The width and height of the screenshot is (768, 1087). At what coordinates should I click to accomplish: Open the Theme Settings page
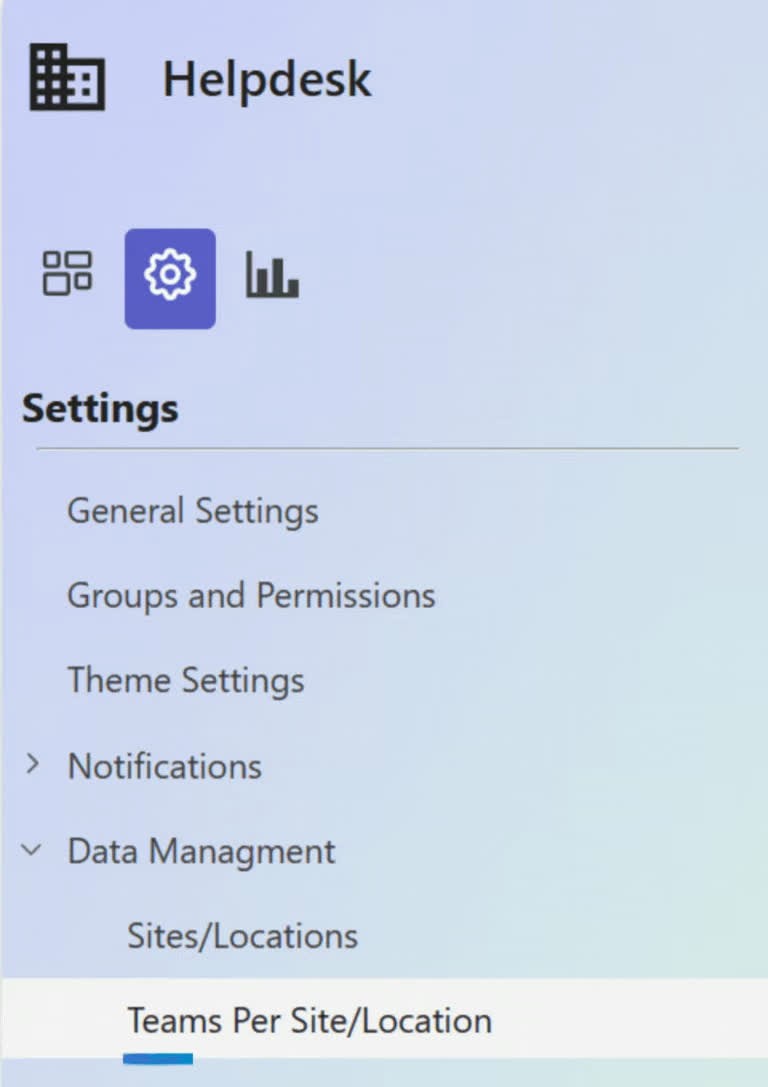click(x=186, y=681)
